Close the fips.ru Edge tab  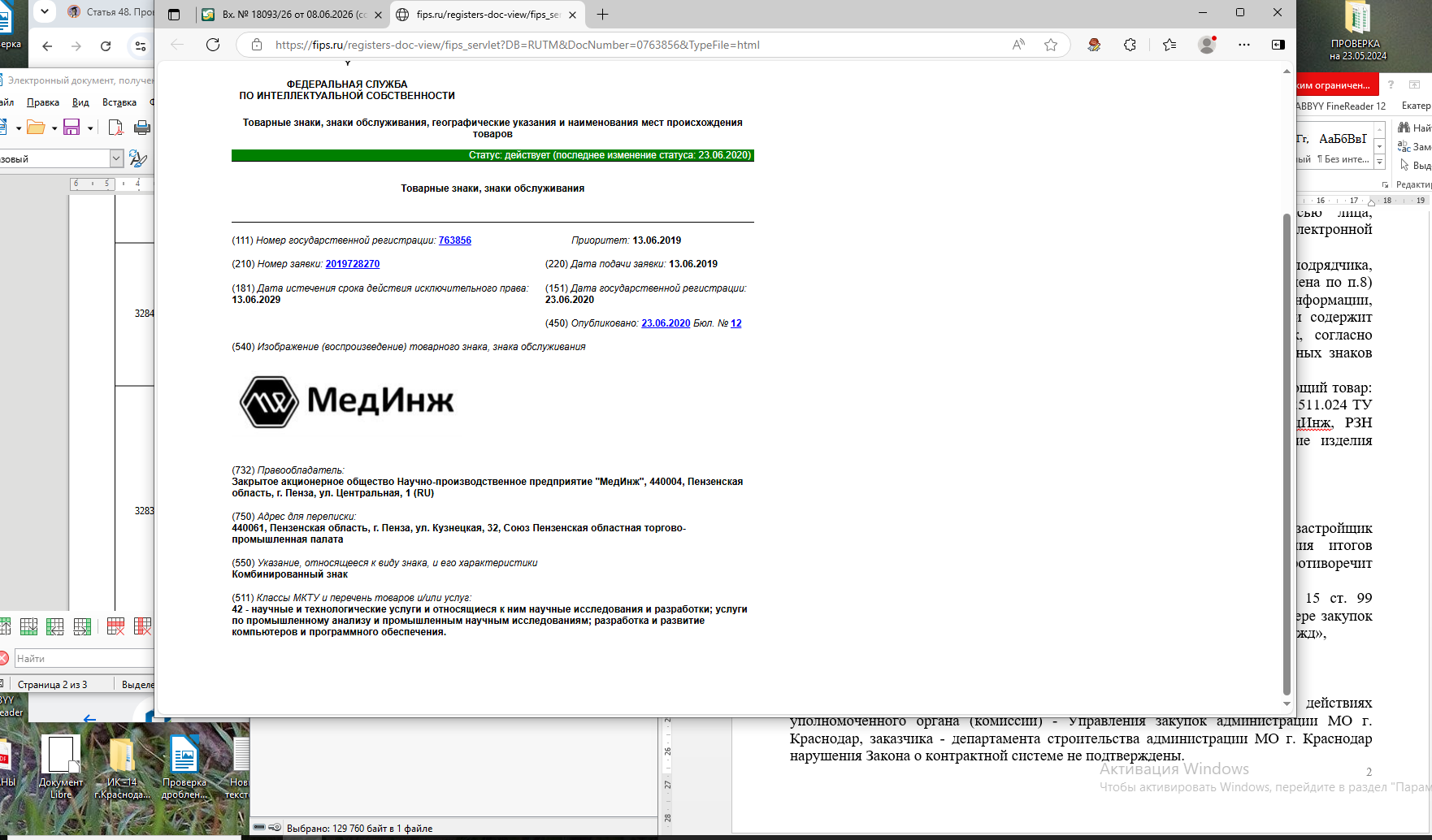[572, 15]
